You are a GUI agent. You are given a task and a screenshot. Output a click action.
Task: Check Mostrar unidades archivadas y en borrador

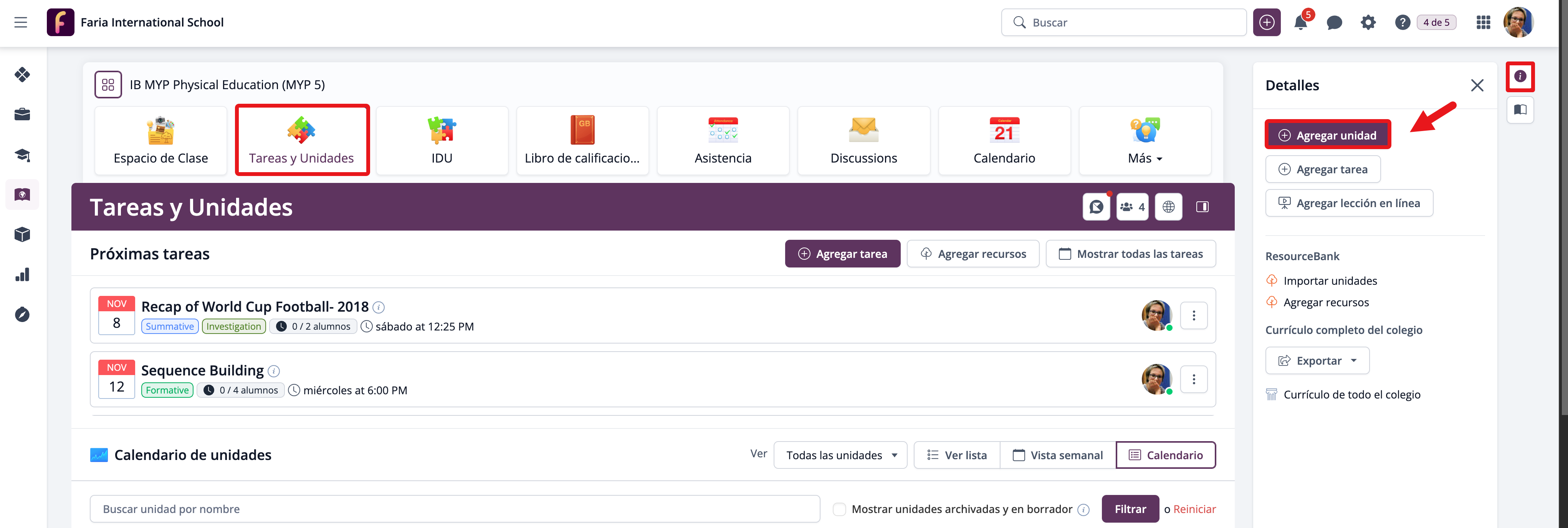pos(839,509)
